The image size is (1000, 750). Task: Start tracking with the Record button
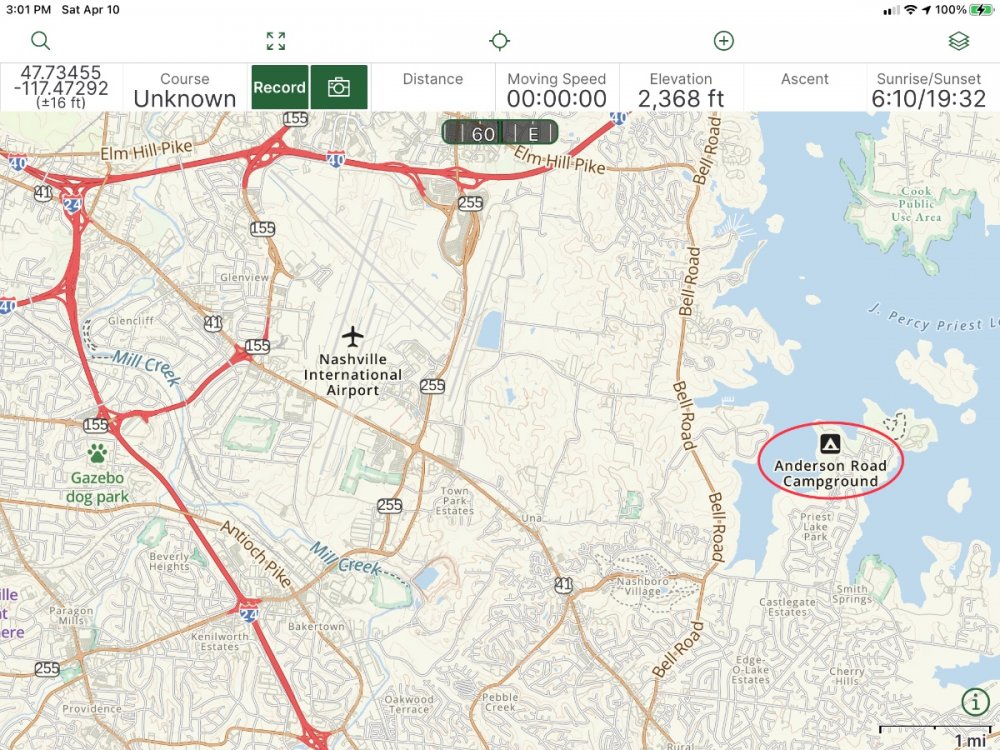pyautogui.click(x=280, y=87)
